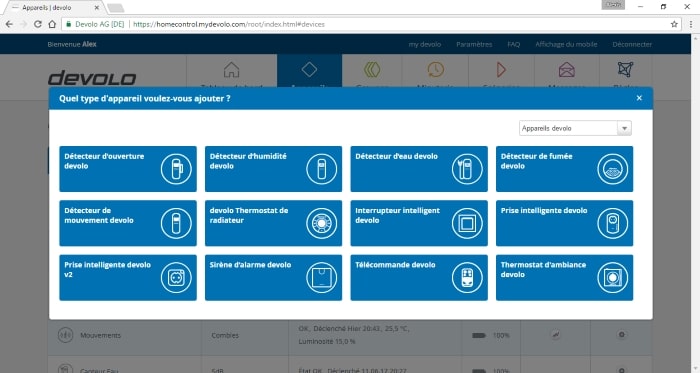
Task: Switch to Affichage du mobile
Action: click(566, 44)
